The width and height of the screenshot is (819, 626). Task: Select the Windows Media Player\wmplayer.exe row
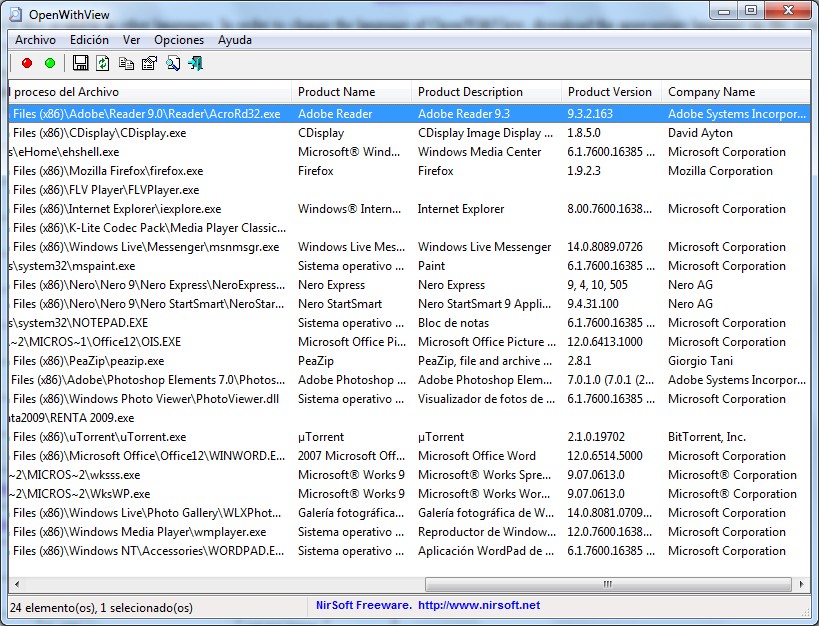tap(409, 531)
